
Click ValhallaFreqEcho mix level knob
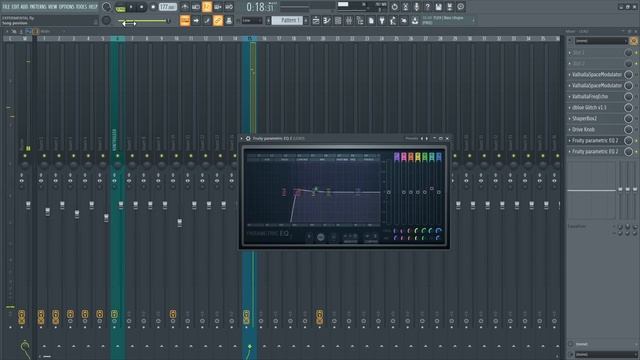pyautogui.click(x=629, y=97)
